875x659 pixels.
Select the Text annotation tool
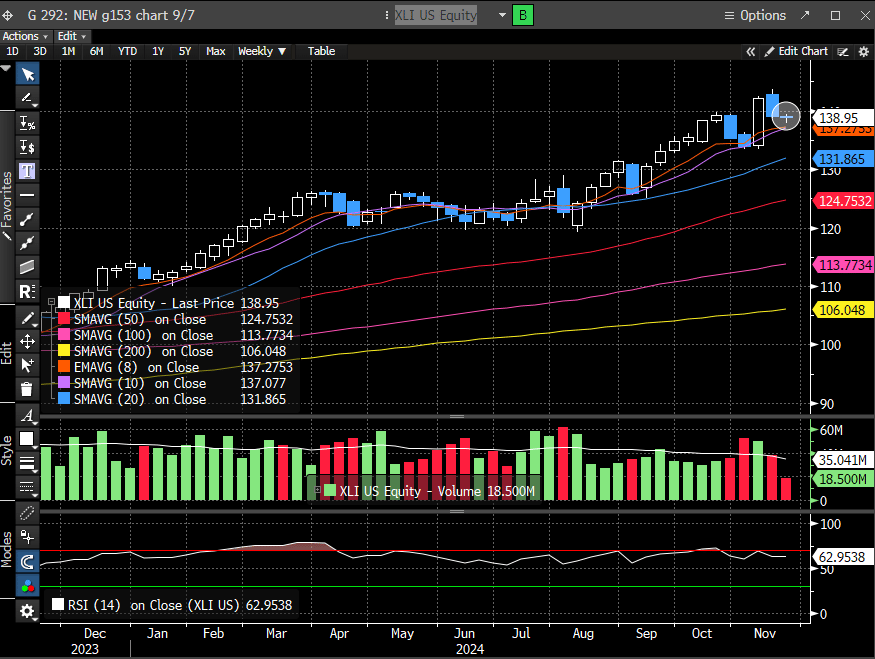[x=27, y=171]
